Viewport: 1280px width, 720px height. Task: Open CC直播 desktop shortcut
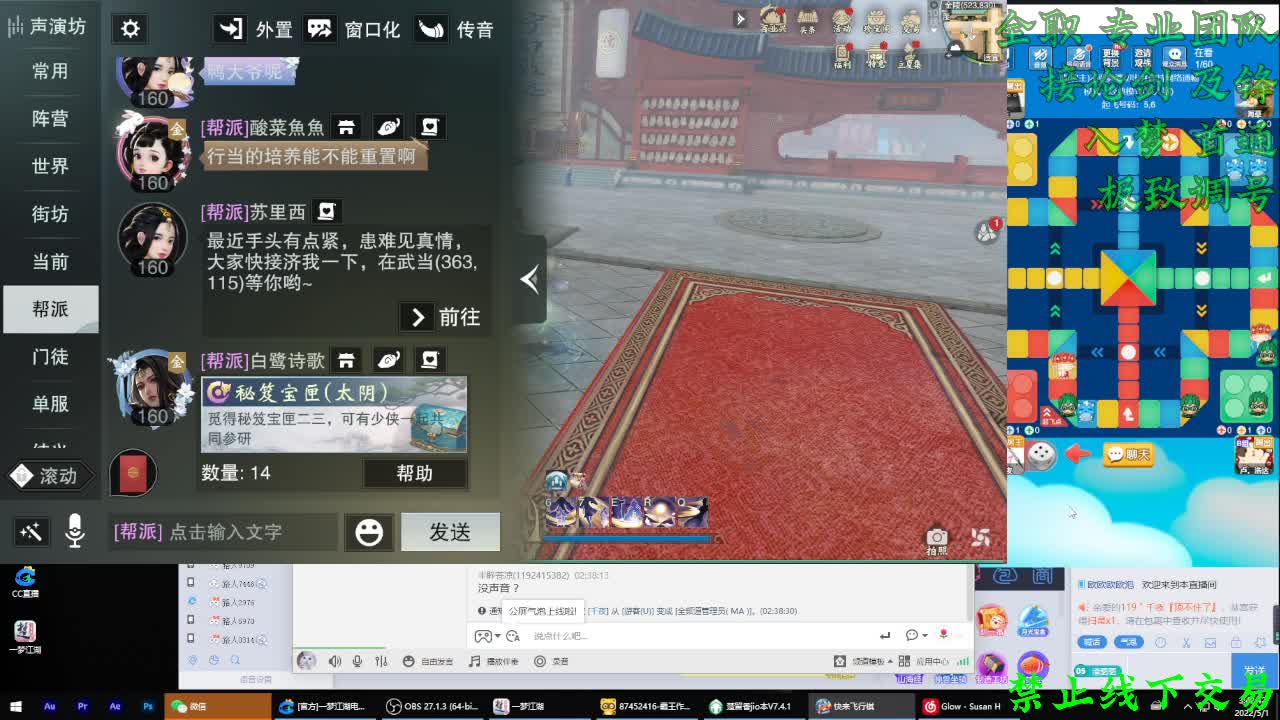pyautogui.click(x=25, y=583)
